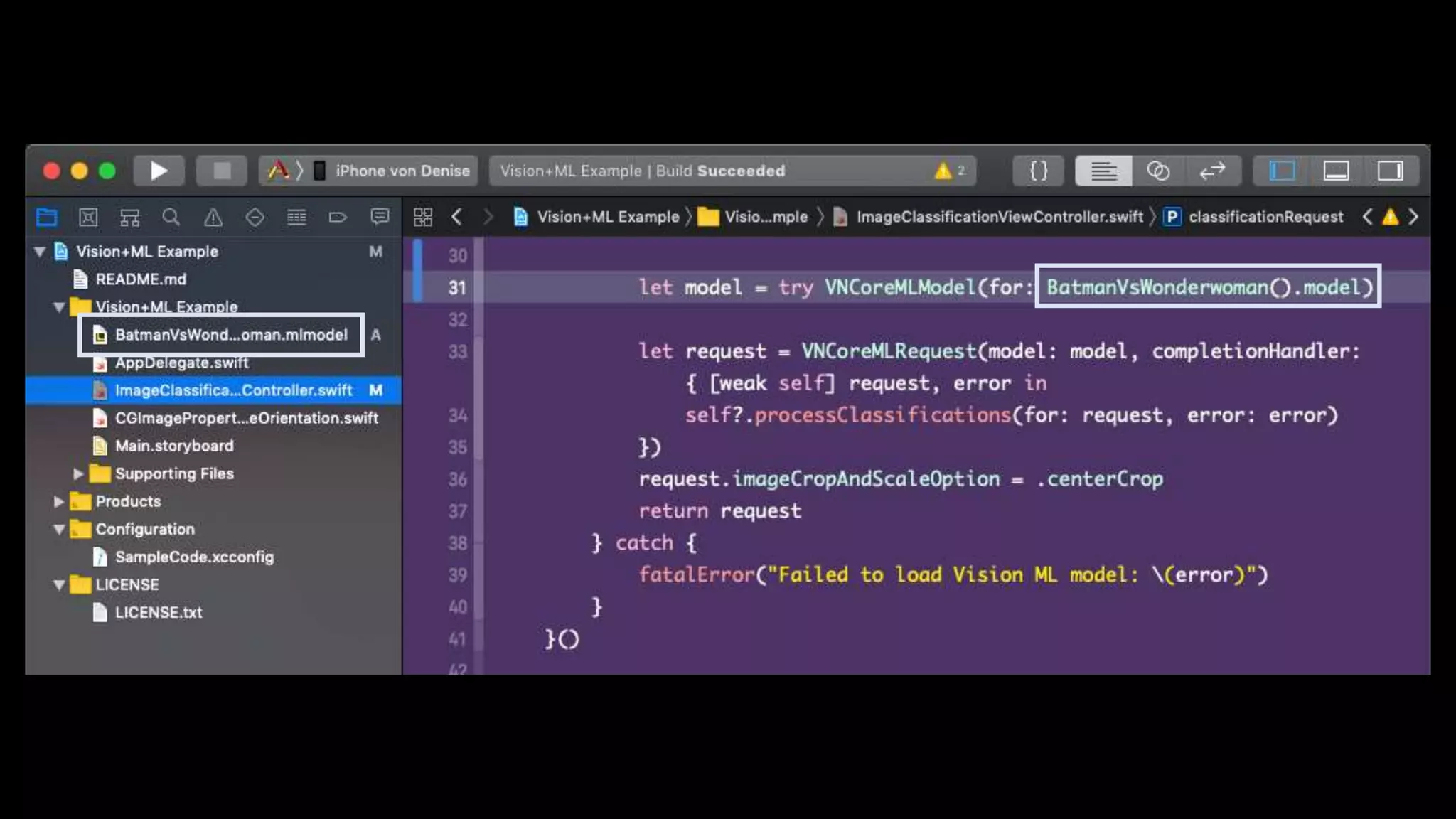Switch to the assistant editor icon

coord(1158,171)
